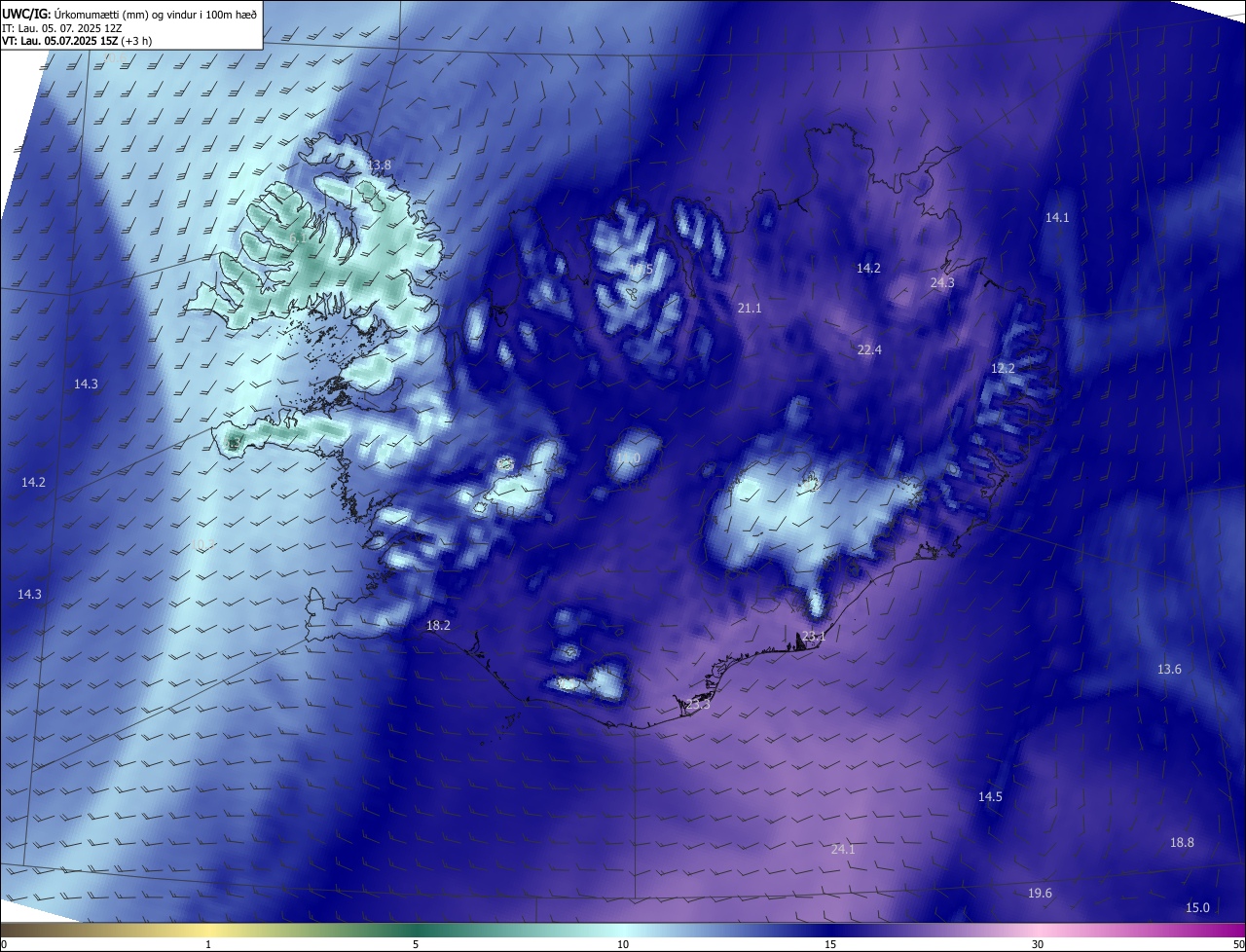Click the colorbar tick label 15
Image resolution: width=1246 pixels, height=952 pixels.
(x=830, y=945)
